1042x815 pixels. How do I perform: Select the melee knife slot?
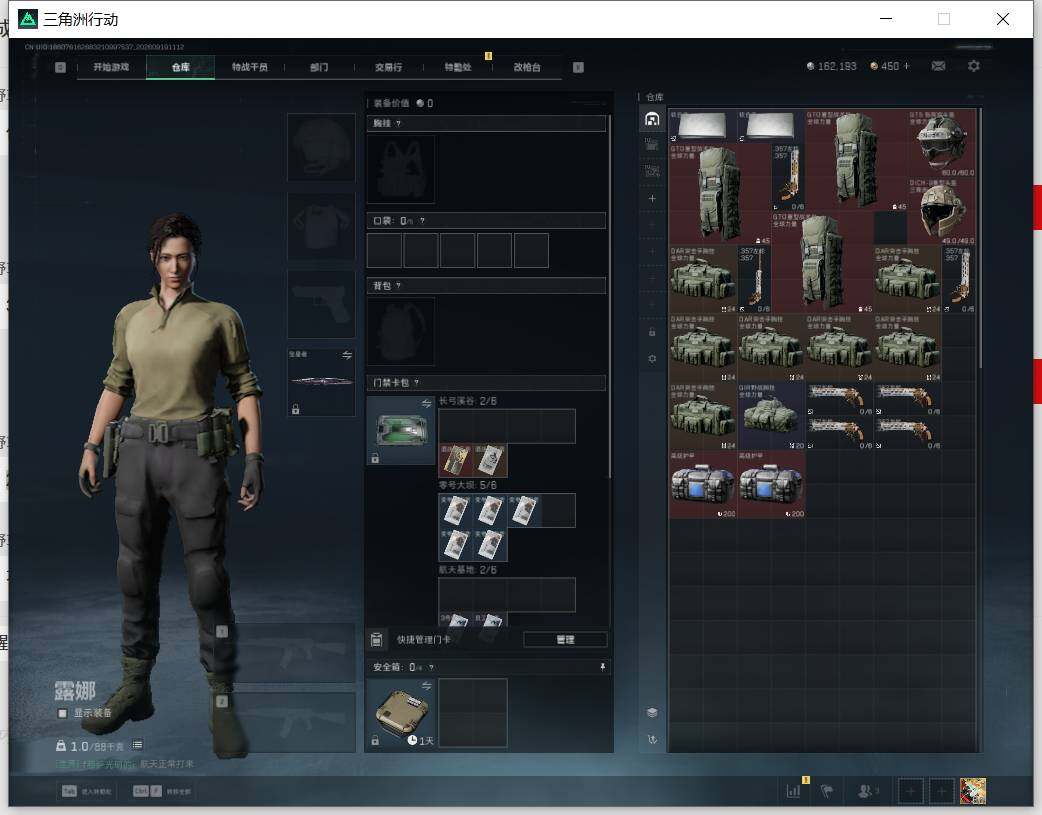[321, 382]
